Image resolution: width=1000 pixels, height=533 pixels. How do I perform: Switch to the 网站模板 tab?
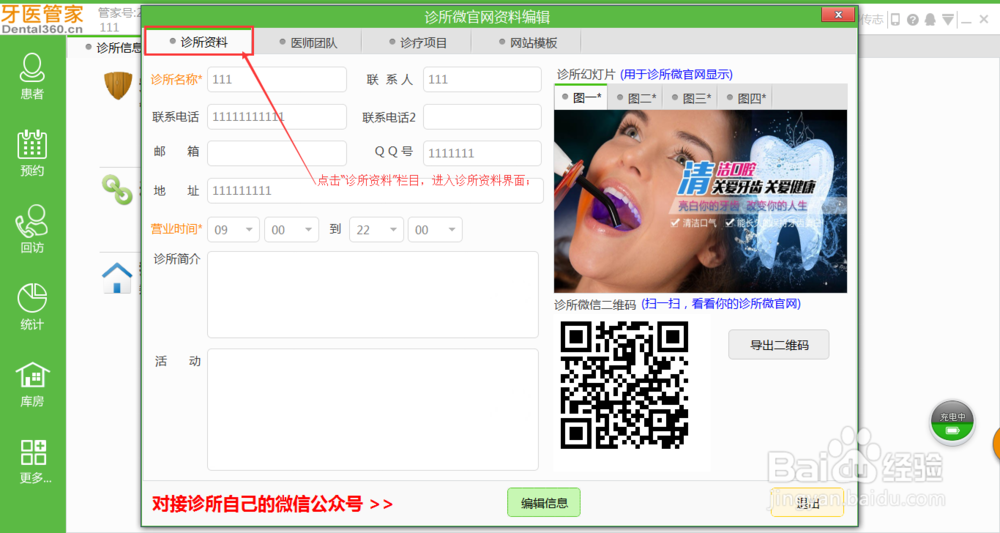[528, 43]
